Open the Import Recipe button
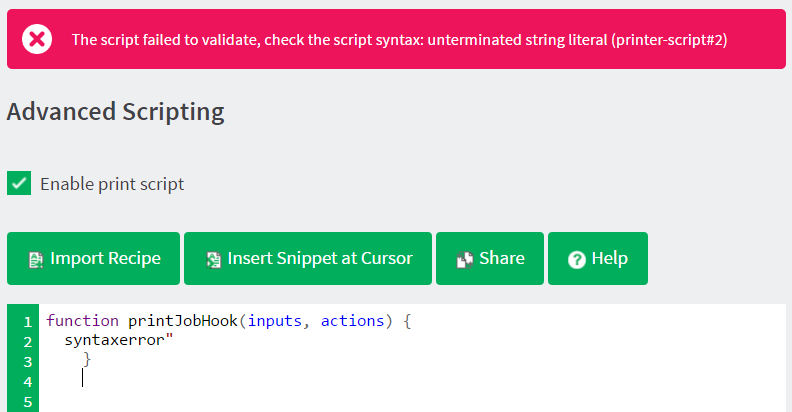Viewport: 792px width, 412px height. tap(93, 259)
